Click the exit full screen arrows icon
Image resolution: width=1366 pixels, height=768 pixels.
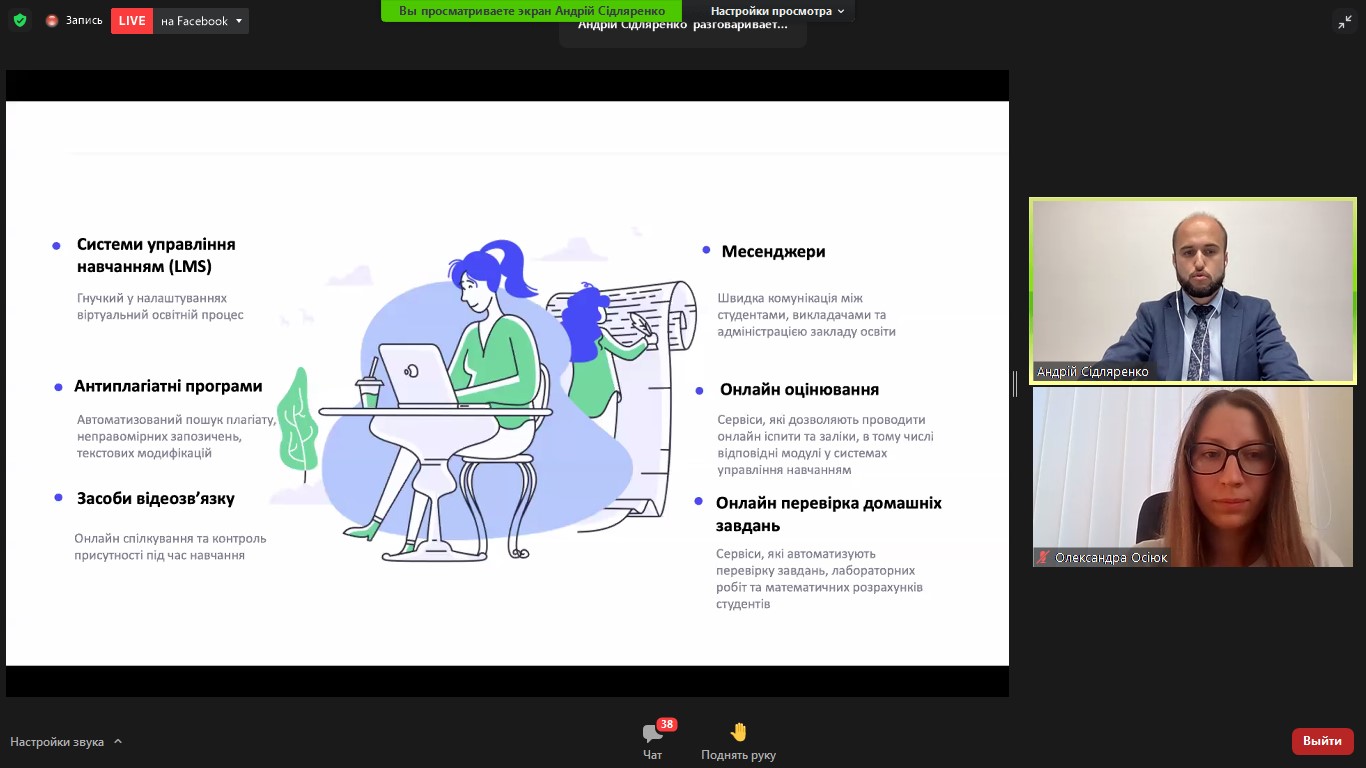tap(1345, 21)
